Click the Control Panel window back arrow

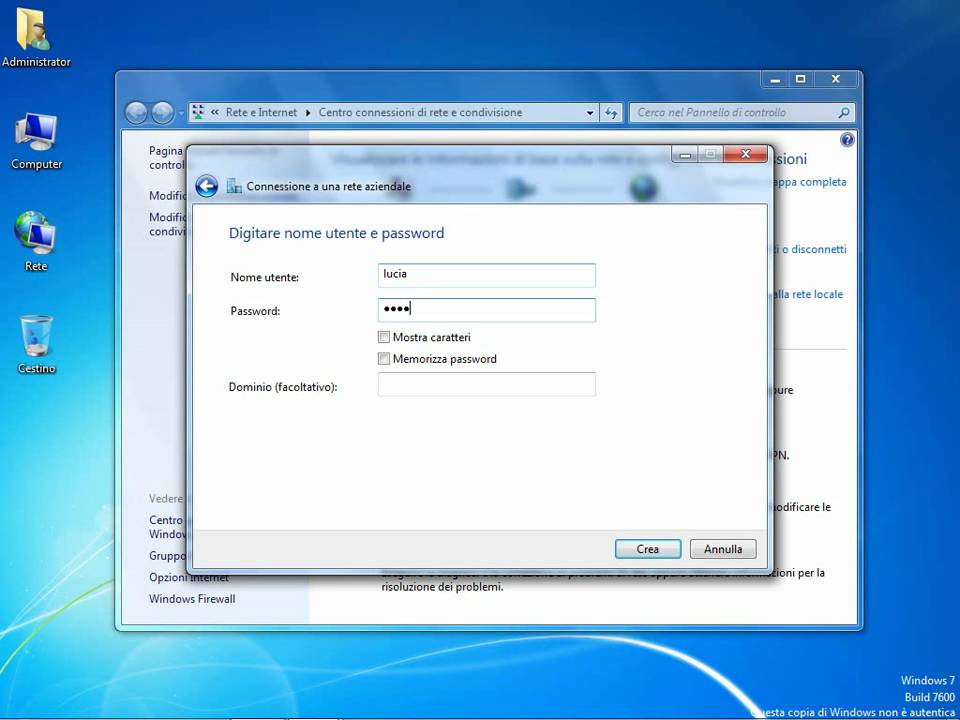(x=136, y=113)
